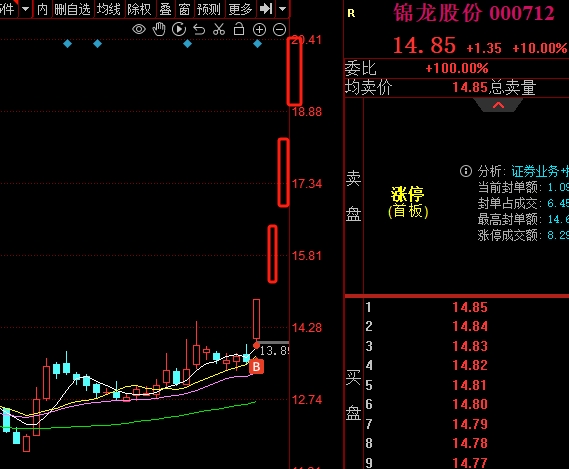Select the 预测 toolbar item
The height and width of the screenshot is (469, 569).
pos(209,9)
